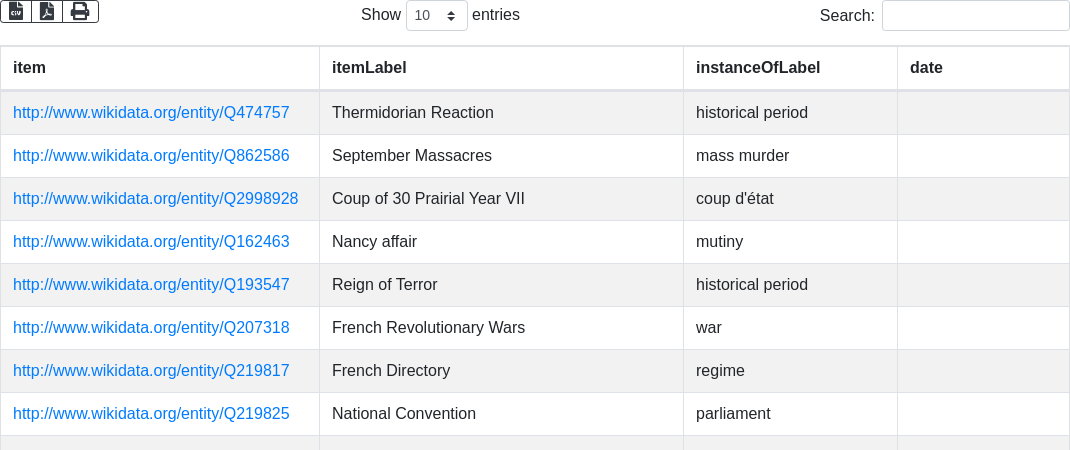Focus the Search input field
Screen dimensions: 1070x450
pos(975,15)
